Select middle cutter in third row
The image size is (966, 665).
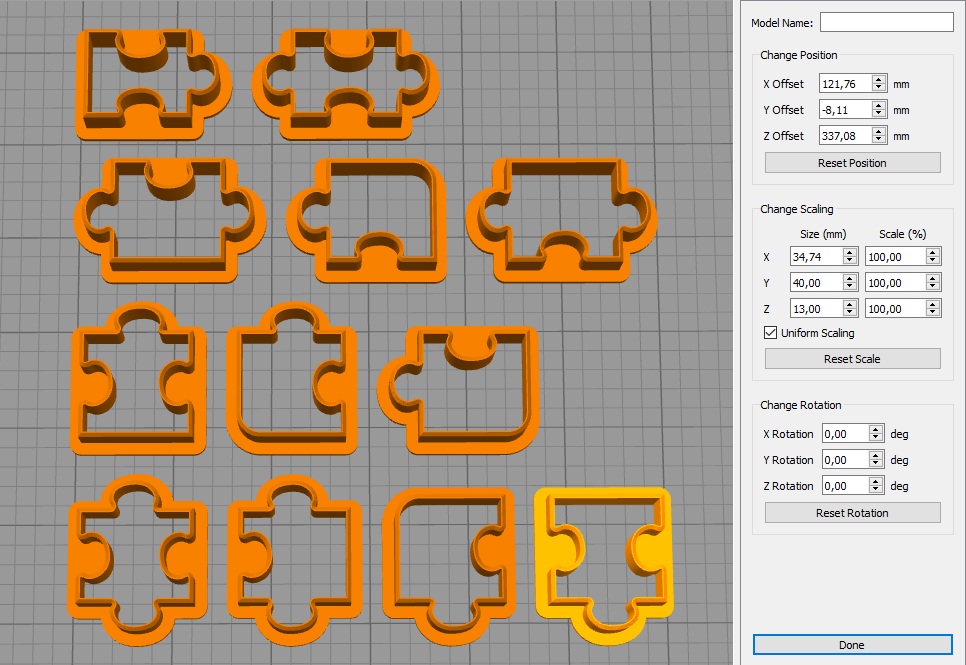click(x=292, y=378)
